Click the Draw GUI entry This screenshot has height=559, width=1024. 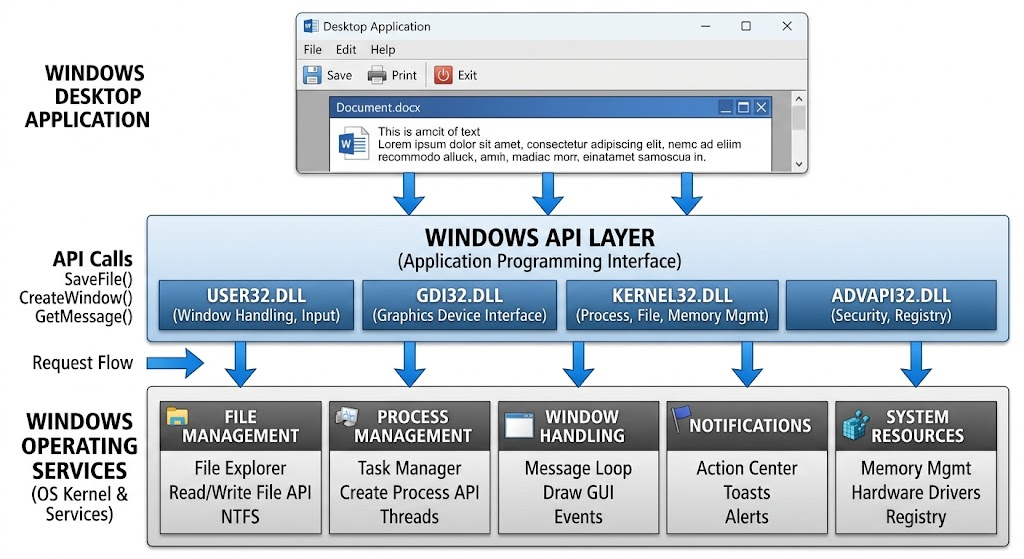[579, 492]
